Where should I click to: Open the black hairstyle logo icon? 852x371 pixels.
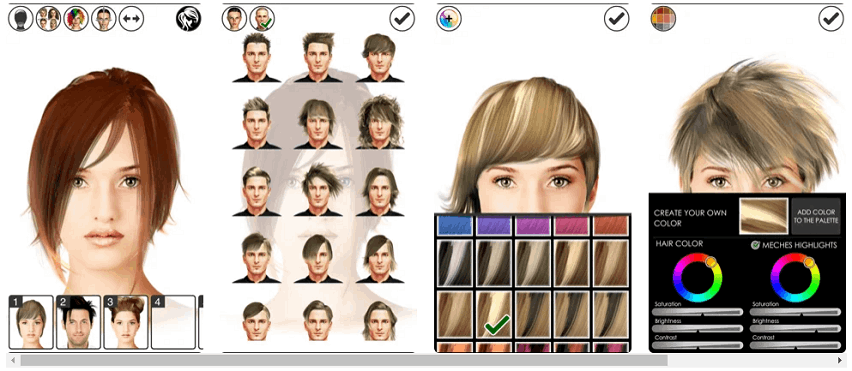pyautogui.click(x=189, y=18)
